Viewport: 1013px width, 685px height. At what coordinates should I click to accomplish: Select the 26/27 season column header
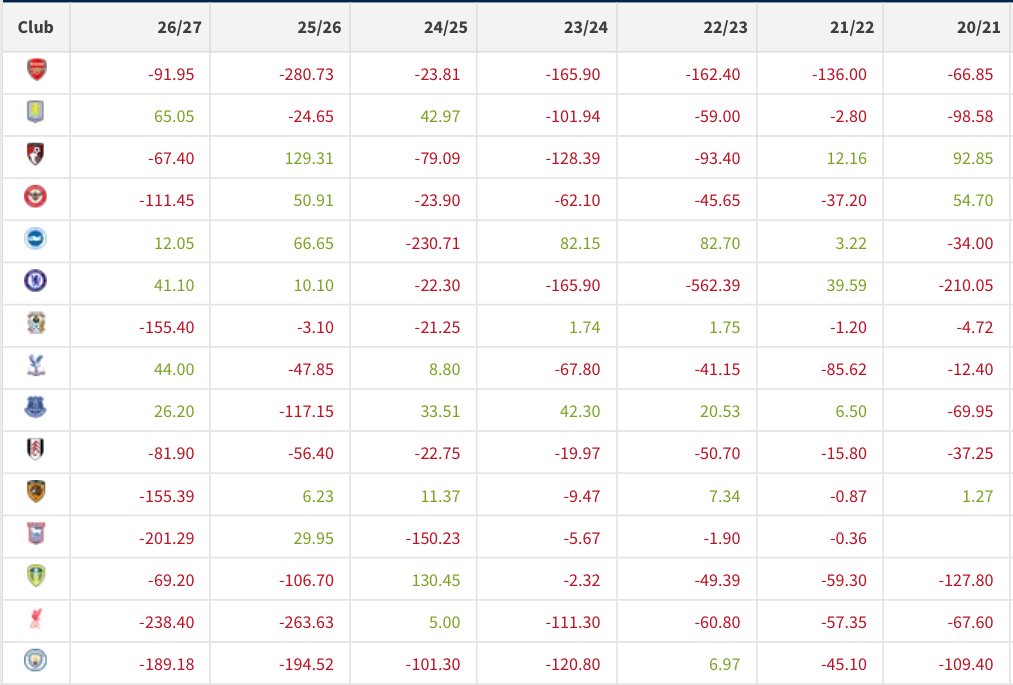pyautogui.click(x=179, y=27)
